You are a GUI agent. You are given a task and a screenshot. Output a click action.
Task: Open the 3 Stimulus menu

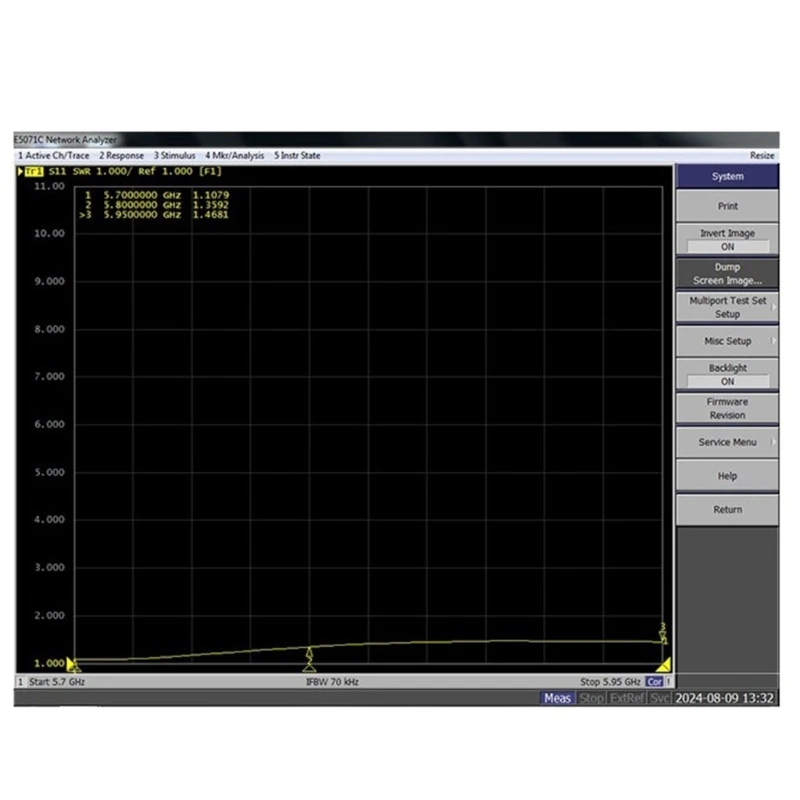pos(174,156)
